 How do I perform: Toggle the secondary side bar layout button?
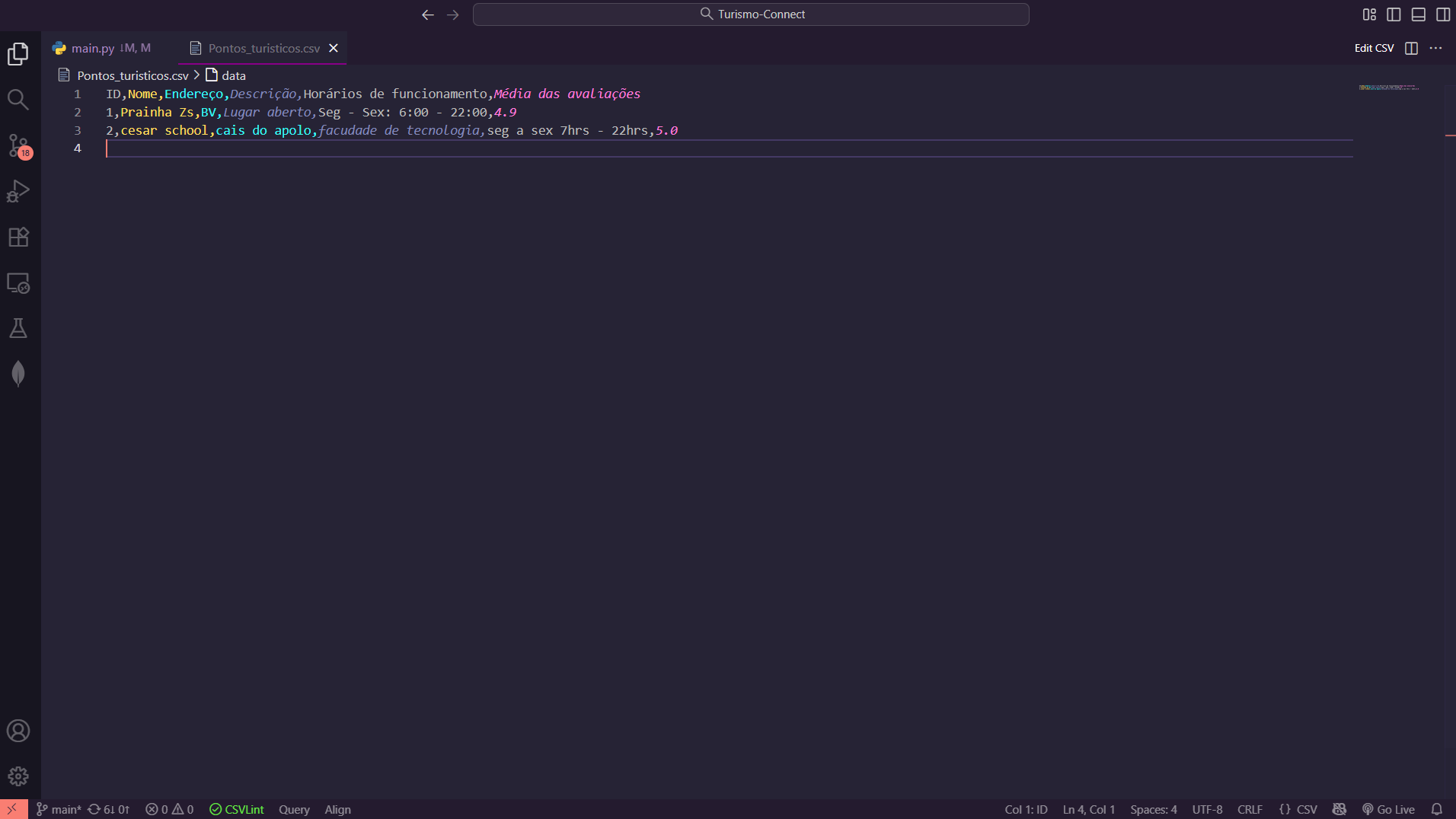[x=1442, y=14]
